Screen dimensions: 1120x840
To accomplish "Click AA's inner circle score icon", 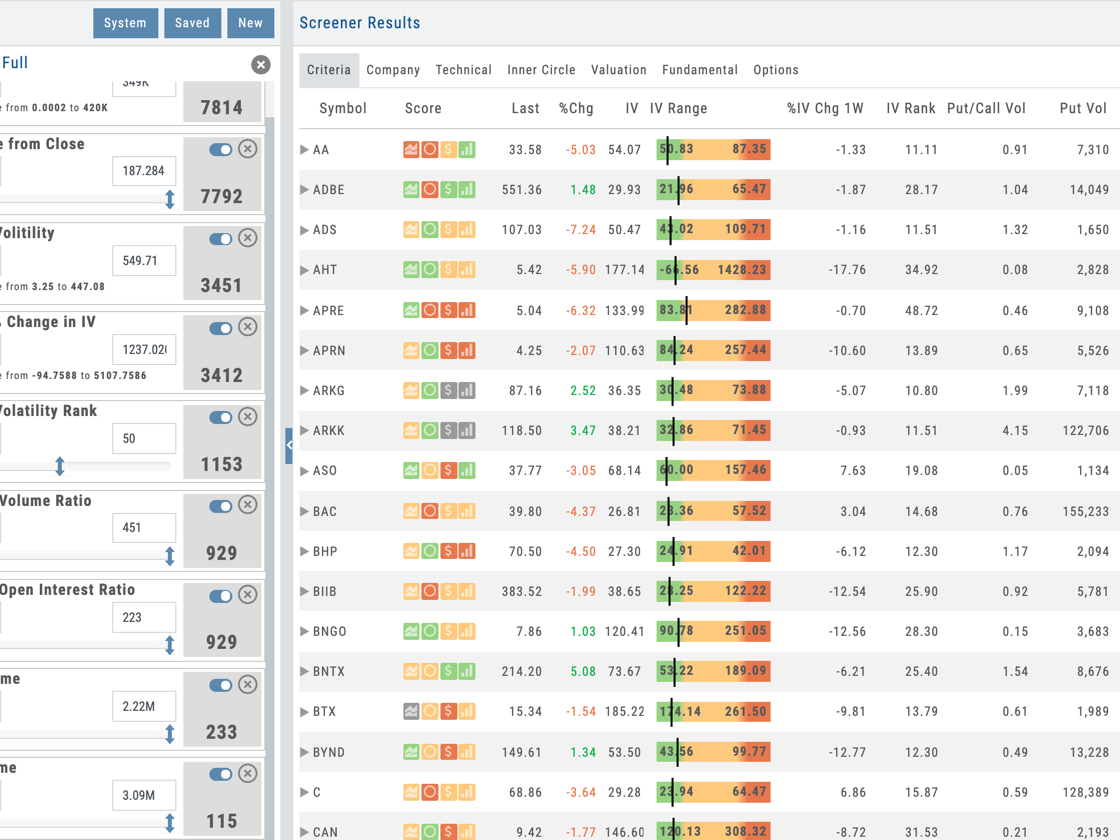I will tap(430, 149).
